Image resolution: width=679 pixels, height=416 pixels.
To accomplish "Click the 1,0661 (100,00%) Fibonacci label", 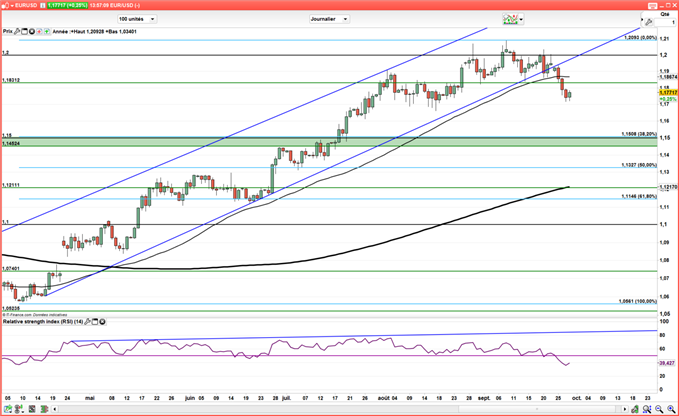I will [x=637, y=301].
